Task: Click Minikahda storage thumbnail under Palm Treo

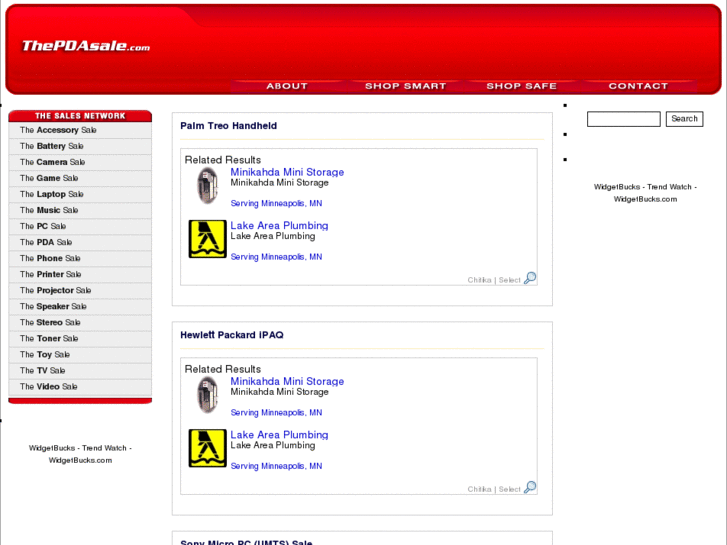Action: point(207,186)
